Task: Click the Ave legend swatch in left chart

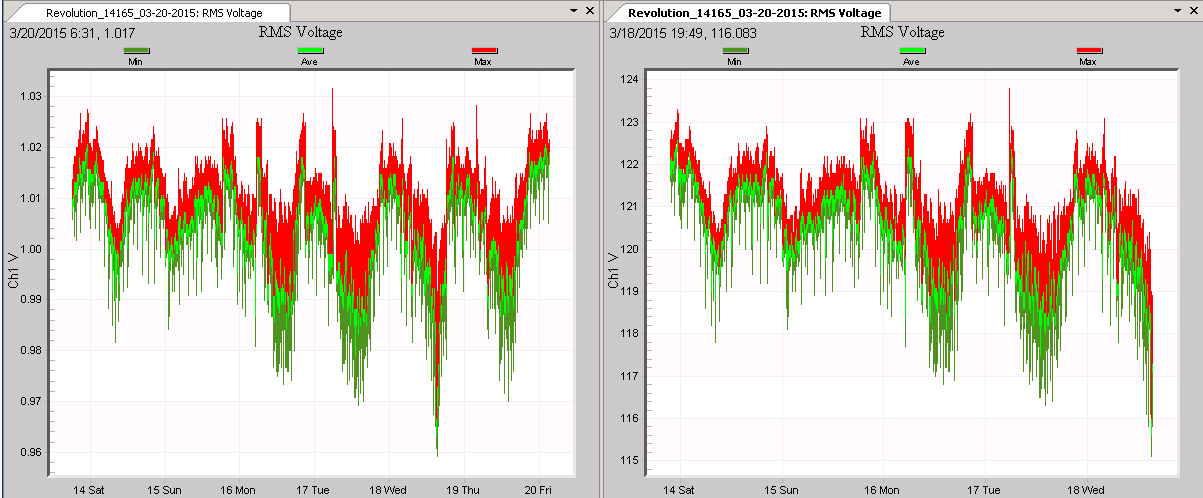Action: pos(310,50)
